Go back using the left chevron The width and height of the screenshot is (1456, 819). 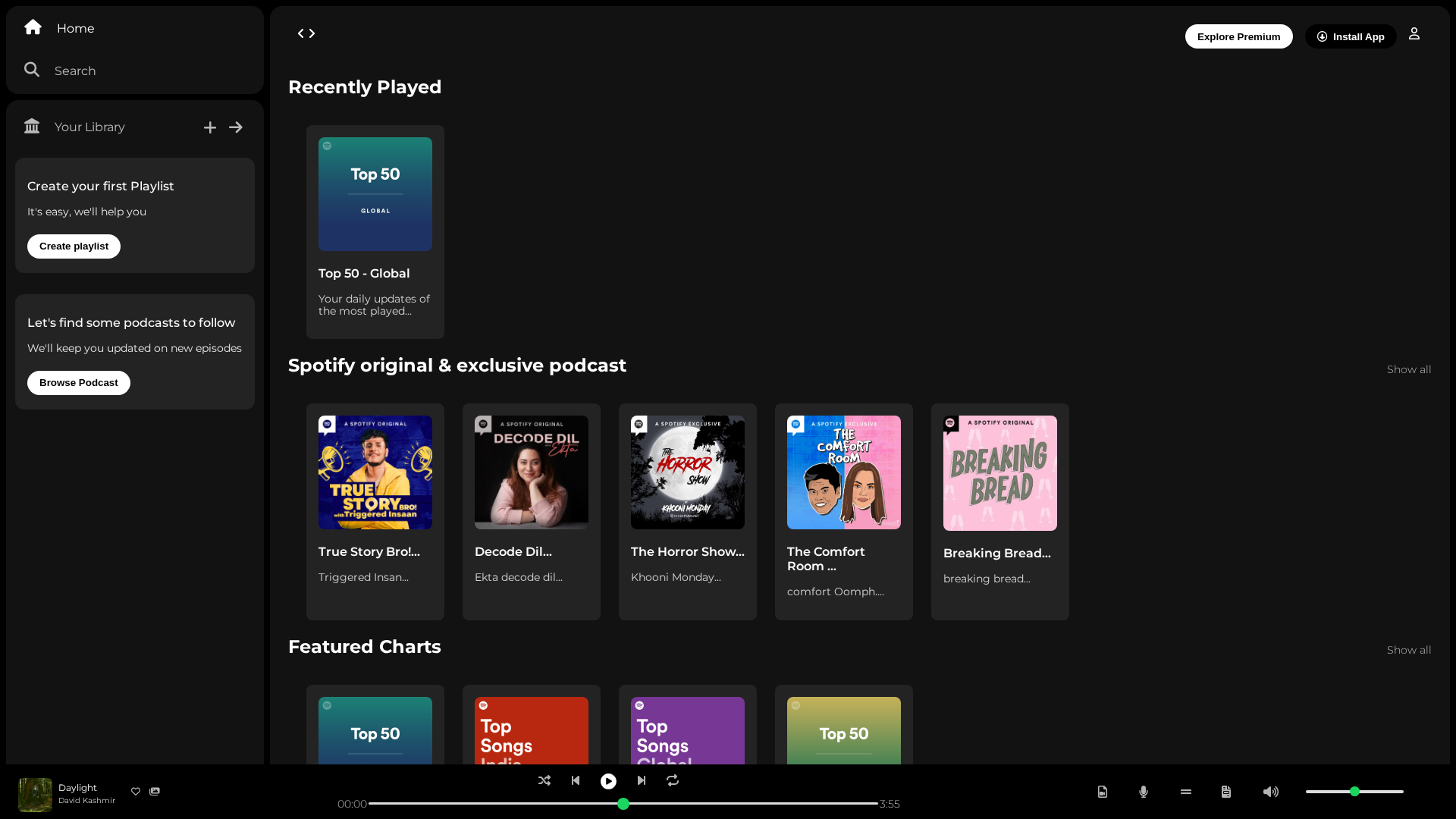(301, 33)
